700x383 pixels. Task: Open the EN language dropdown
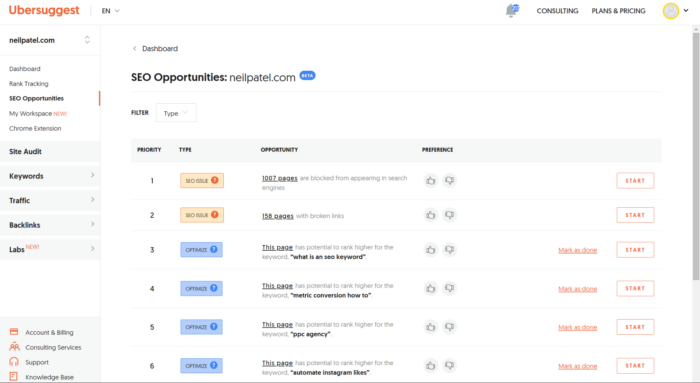pos(110,11)
